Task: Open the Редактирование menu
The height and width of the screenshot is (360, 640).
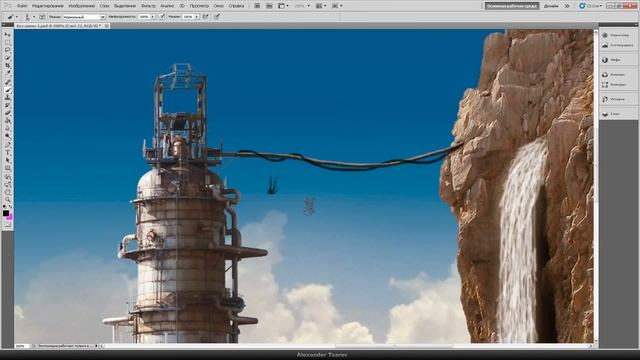Action: (x=48, y=6)
